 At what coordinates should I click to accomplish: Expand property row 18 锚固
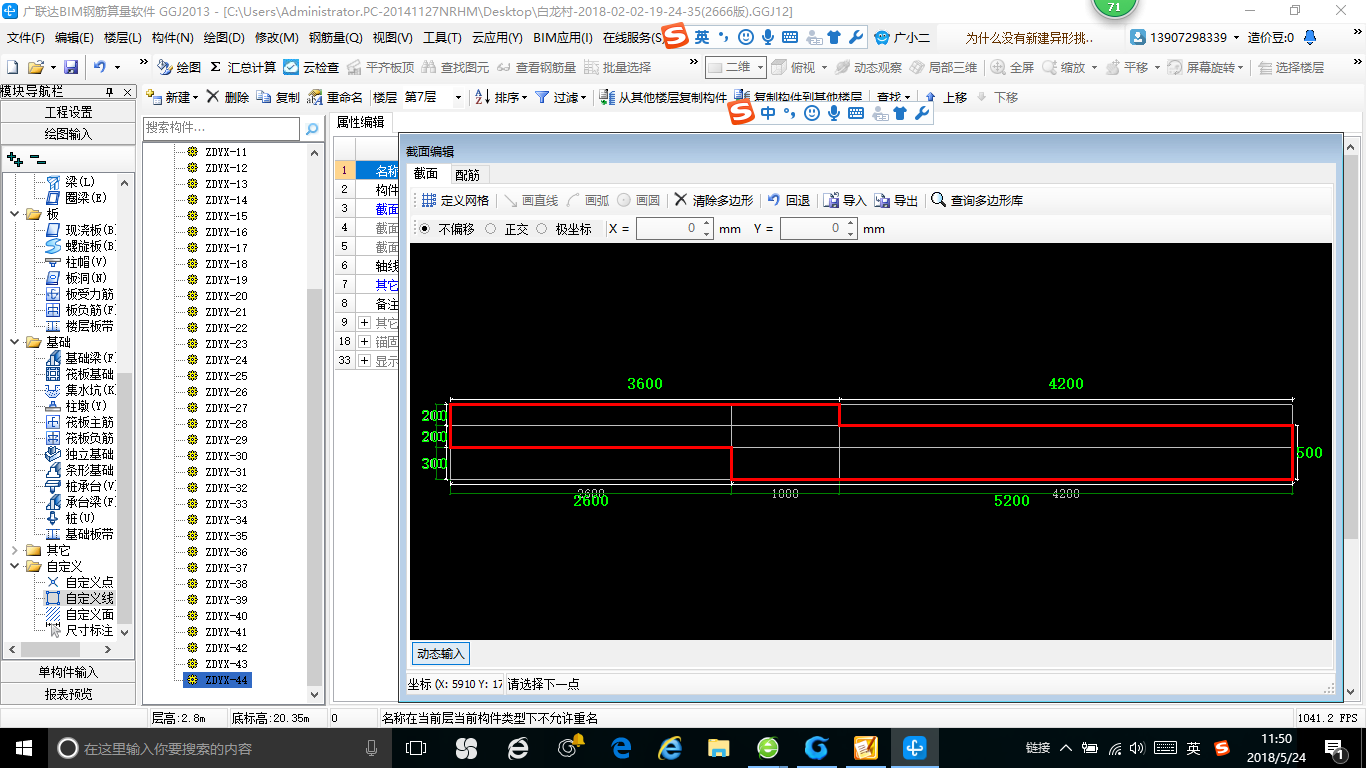click(364, 342)
